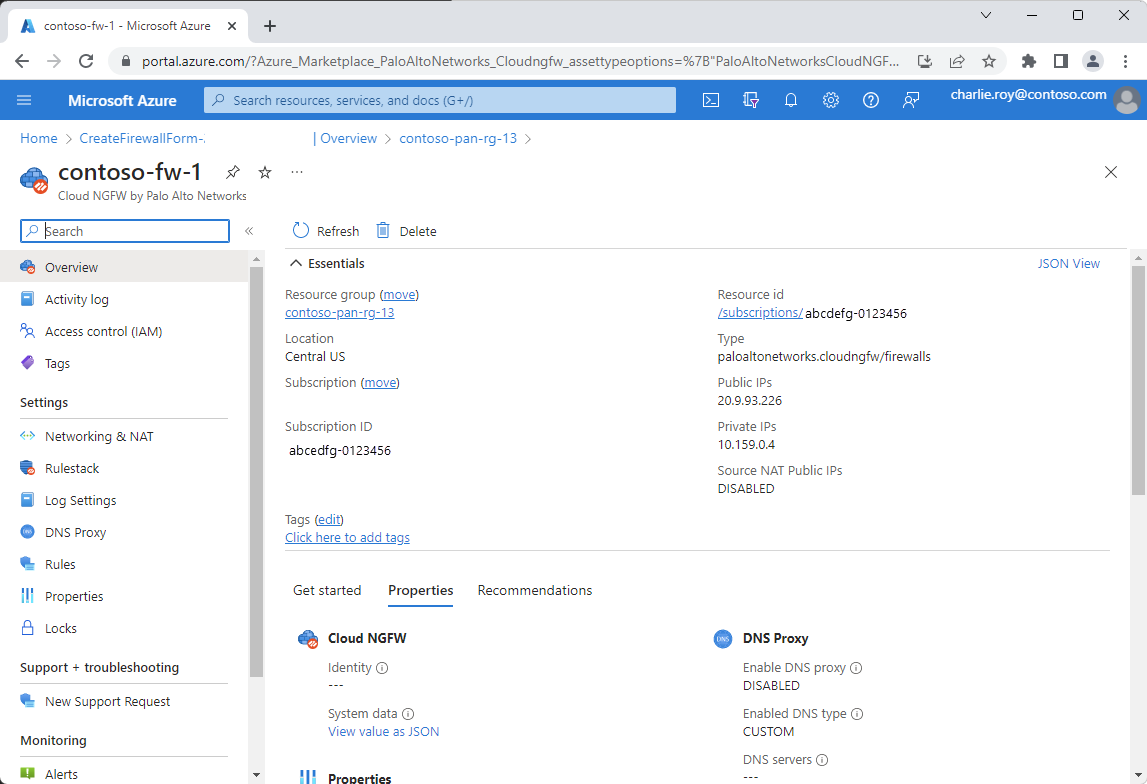The image size is (1147, 784).
Task: Switch to the Get started tab
Action: click(x=327, y=590)
